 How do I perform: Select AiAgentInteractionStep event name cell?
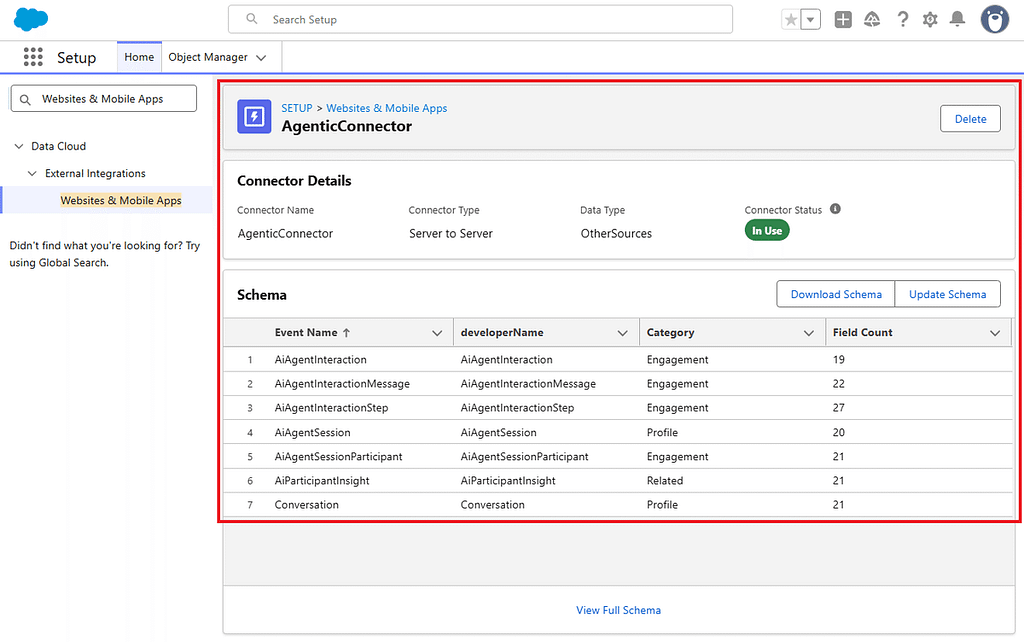(x=331, y=408)
